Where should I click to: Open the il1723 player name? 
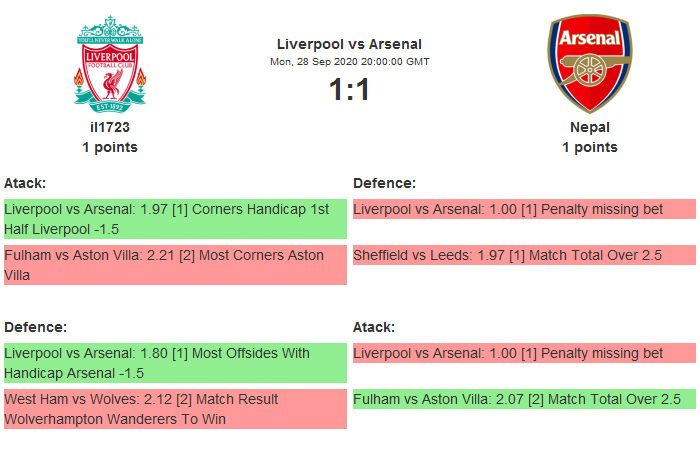(110, 127)
